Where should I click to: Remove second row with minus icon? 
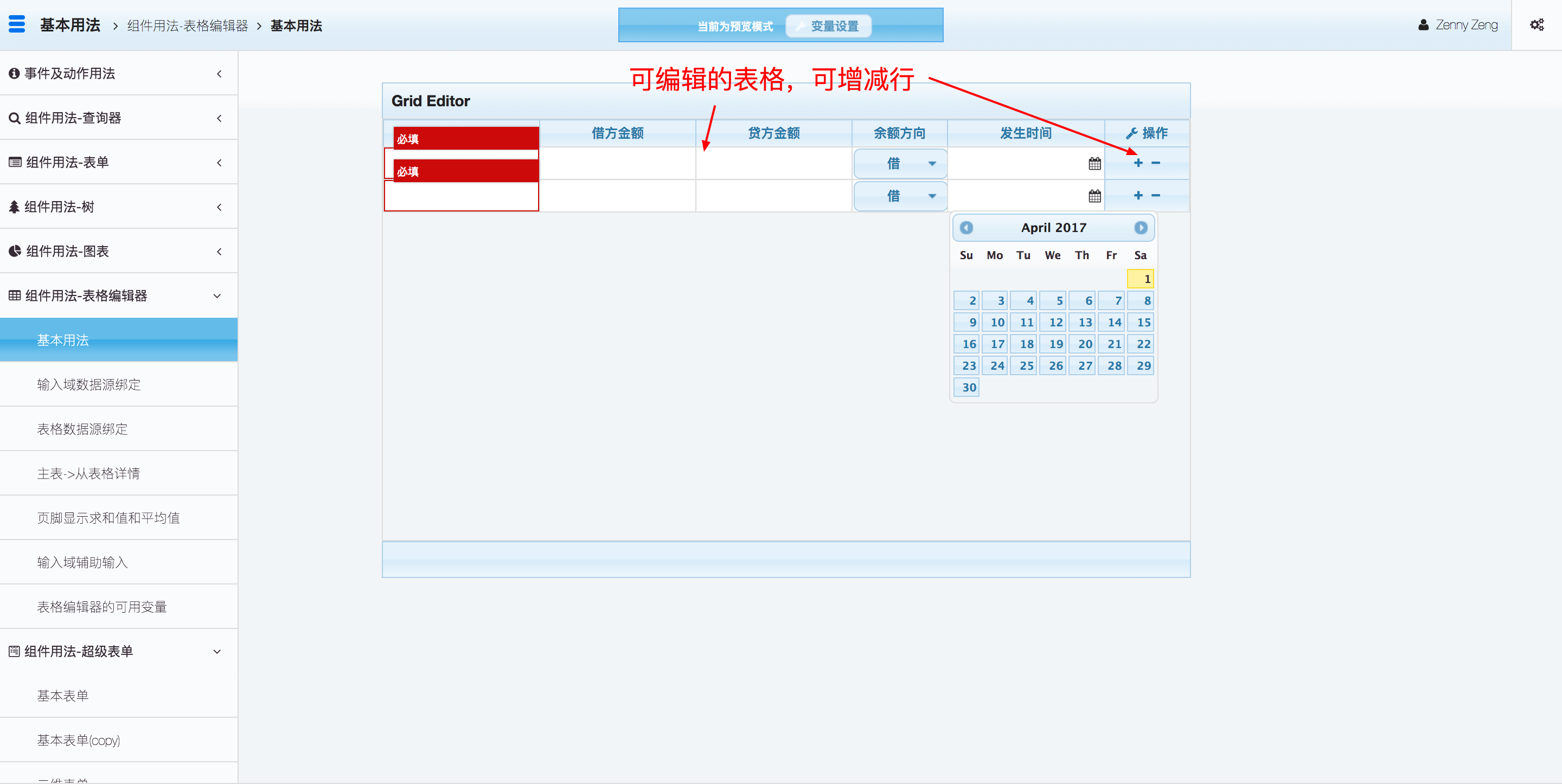click(x=1156, y=196)
